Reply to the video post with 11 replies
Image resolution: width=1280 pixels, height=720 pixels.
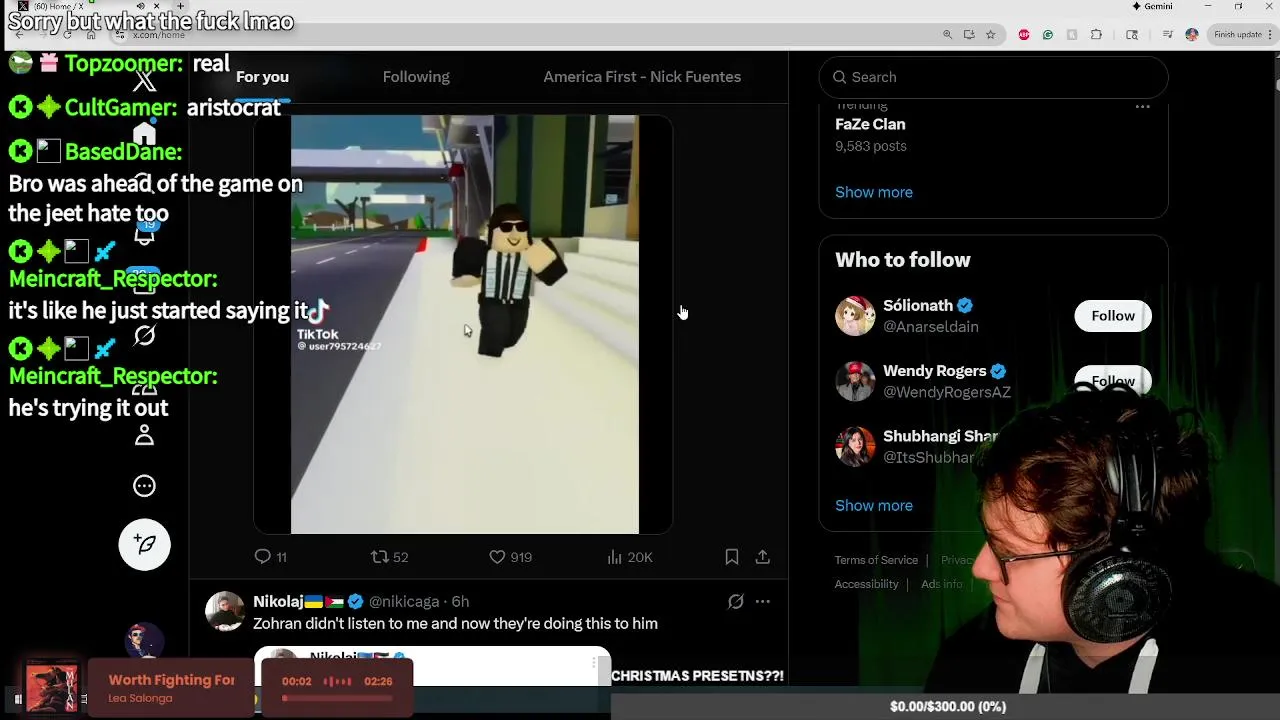(x=270, y=557)
